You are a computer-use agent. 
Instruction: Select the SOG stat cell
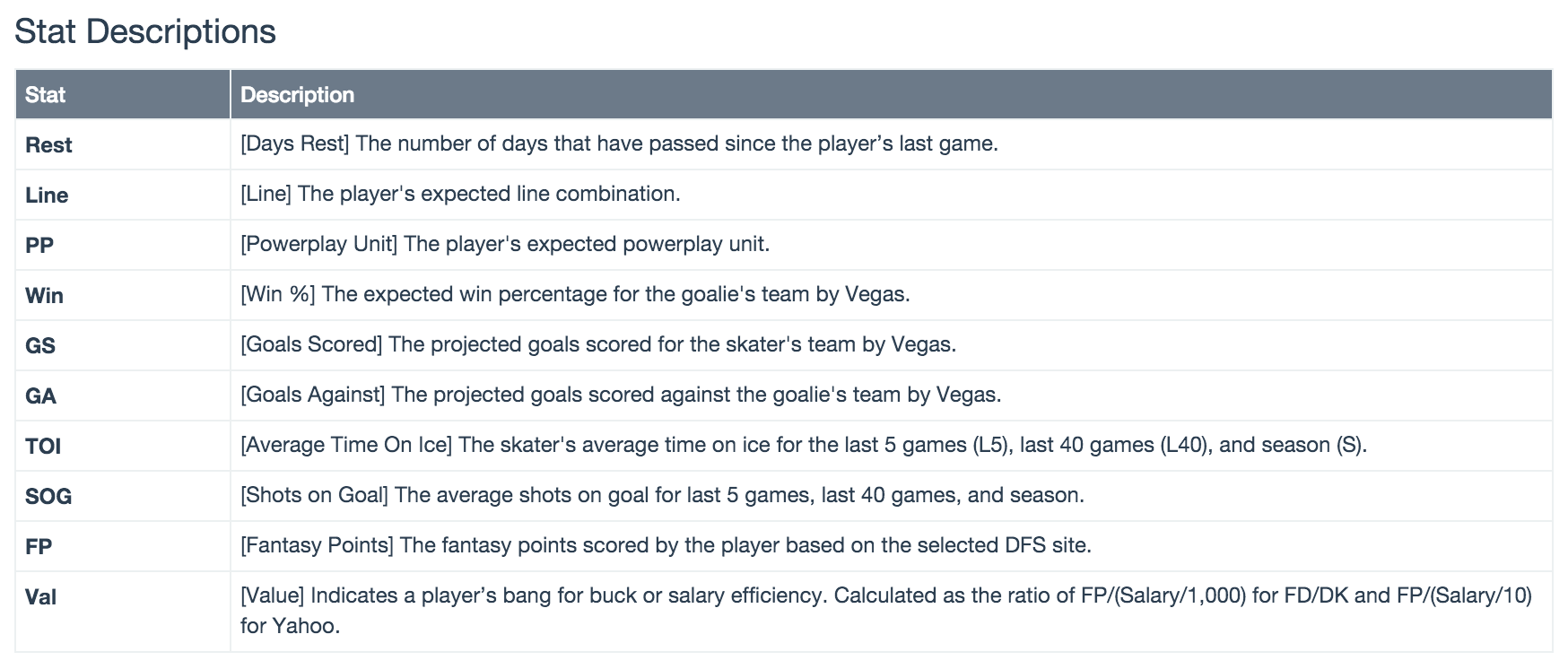(x=48, y=497)
